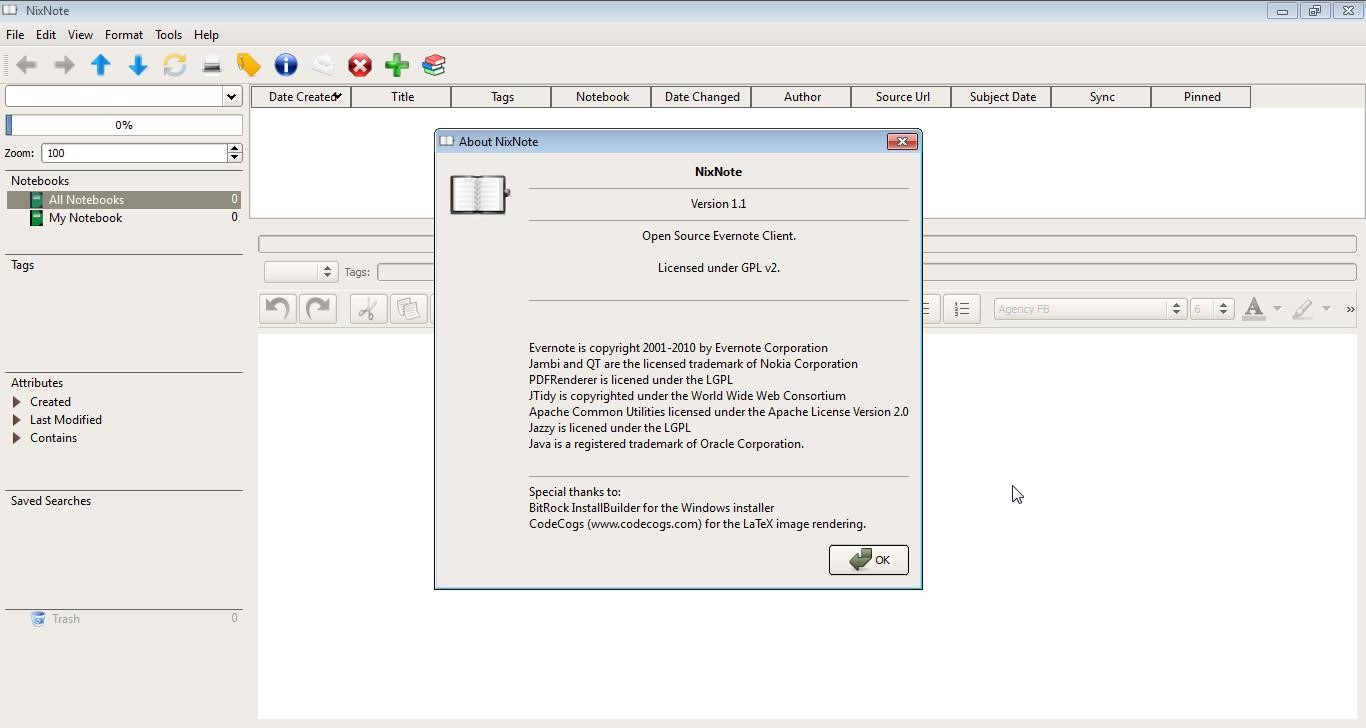Click the synchronize icon in the toolbar
The image size is (1366, 728).
175,65
